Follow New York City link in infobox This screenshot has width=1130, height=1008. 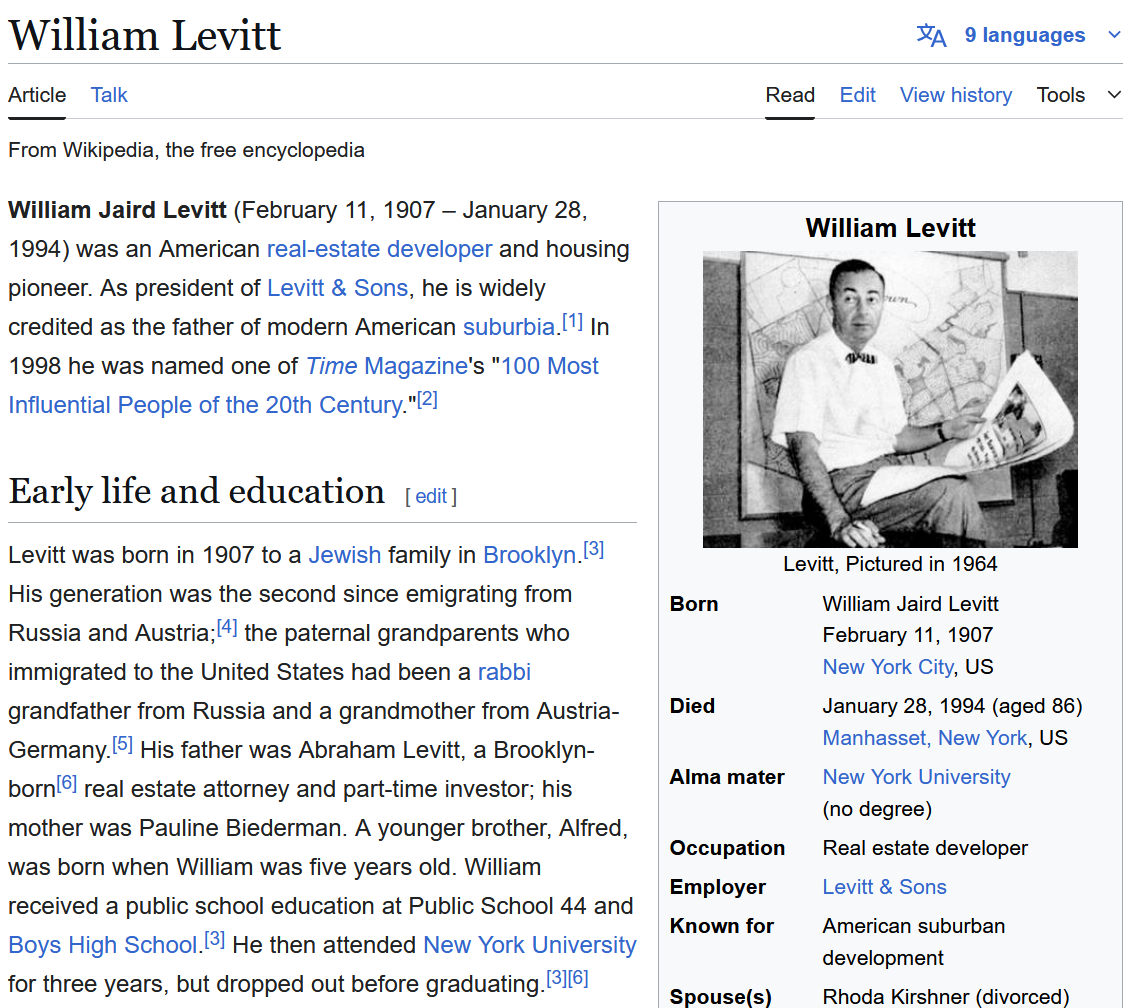888,666
